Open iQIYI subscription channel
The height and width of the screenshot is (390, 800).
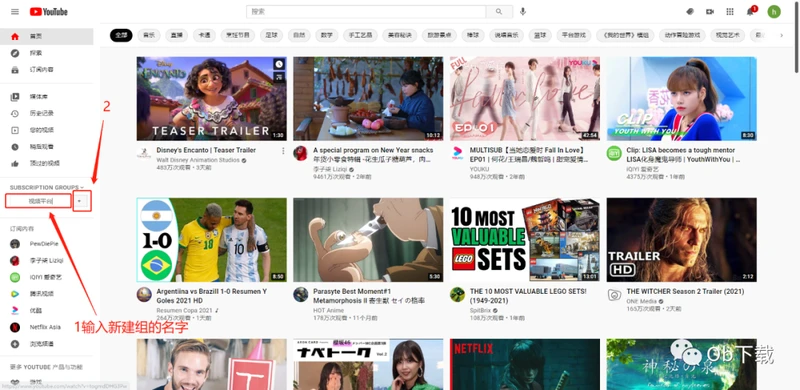coord(46,277)
